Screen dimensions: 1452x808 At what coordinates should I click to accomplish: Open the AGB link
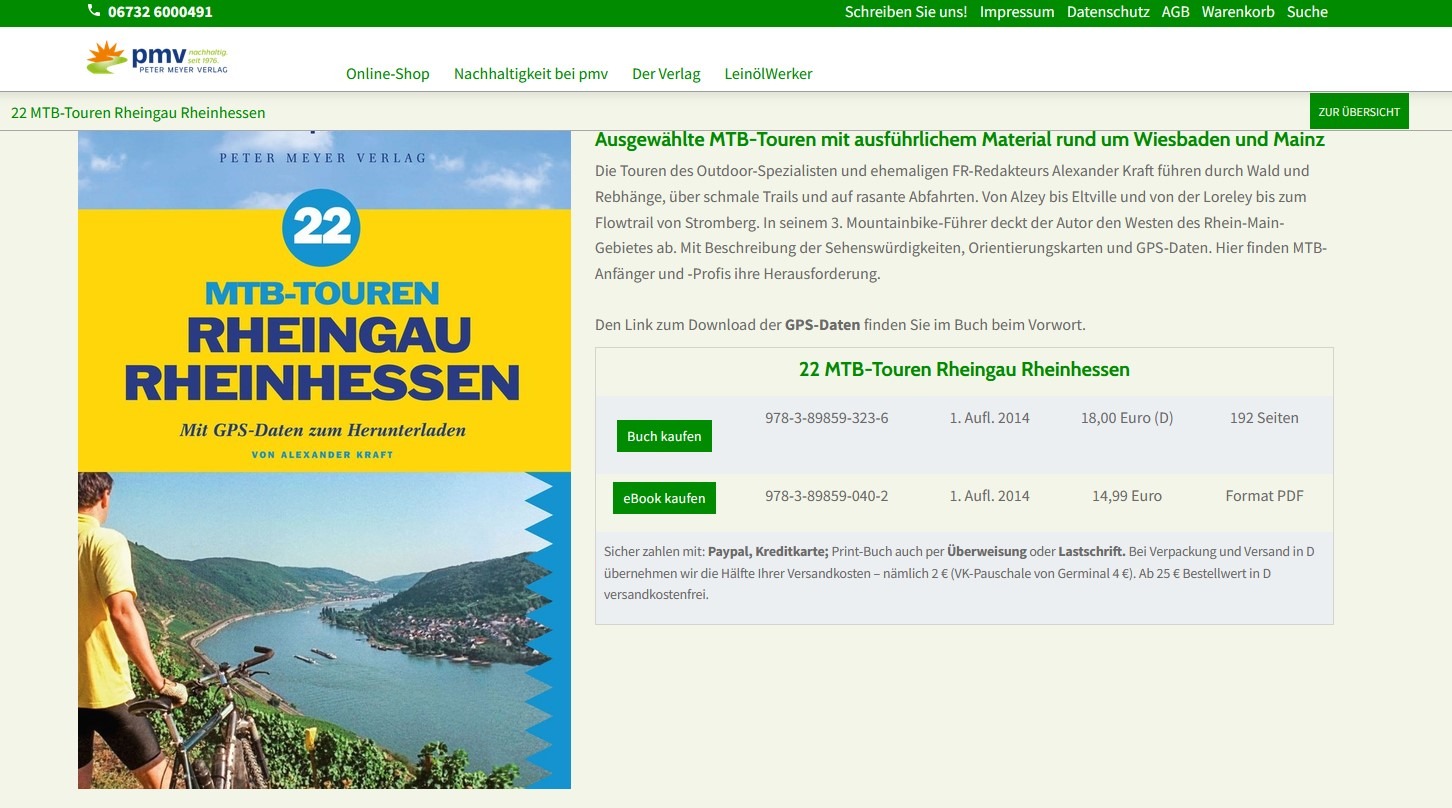coord(1176,12)
